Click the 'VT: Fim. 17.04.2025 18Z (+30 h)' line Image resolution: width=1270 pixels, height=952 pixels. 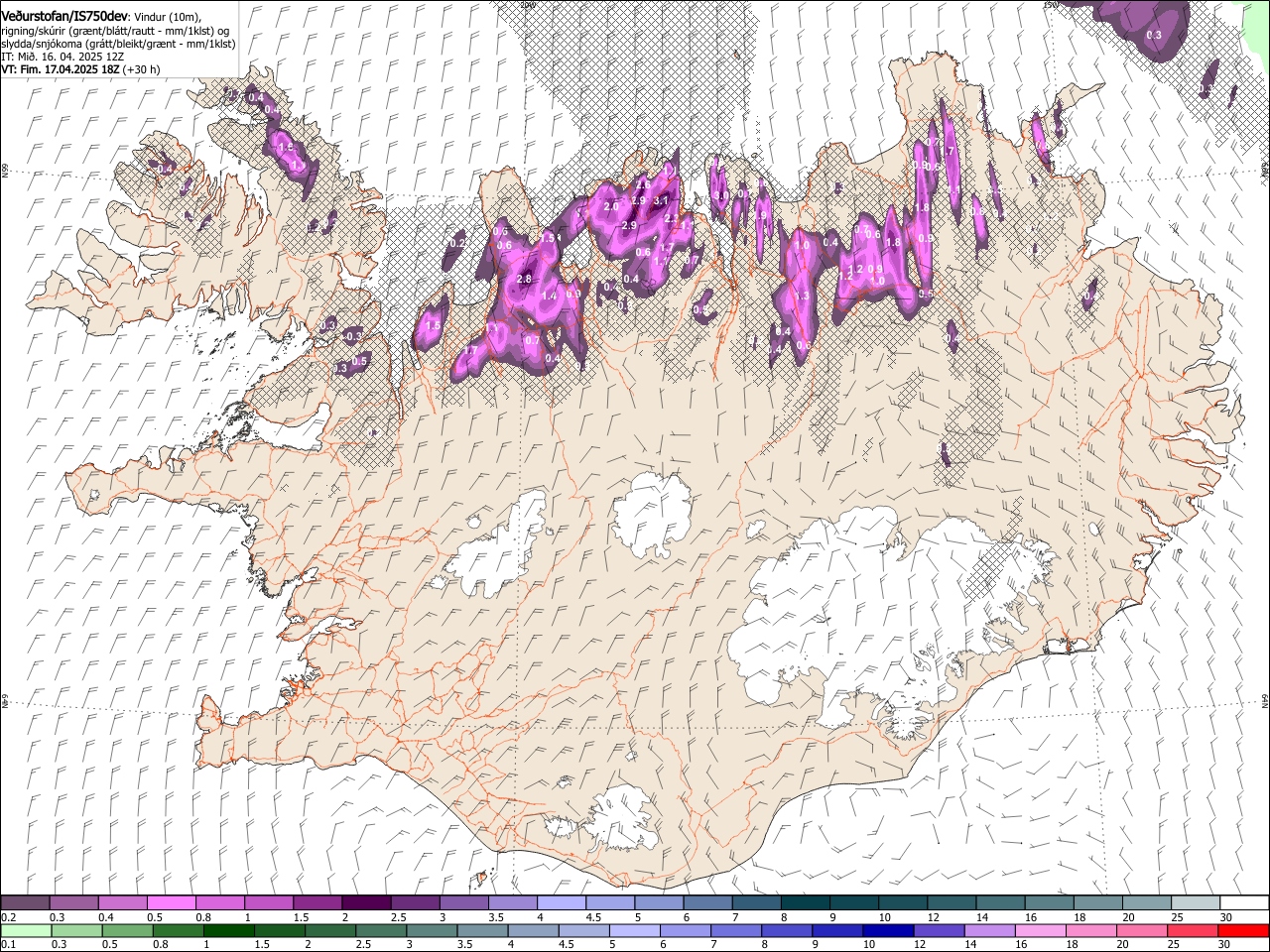coord(80,69)
